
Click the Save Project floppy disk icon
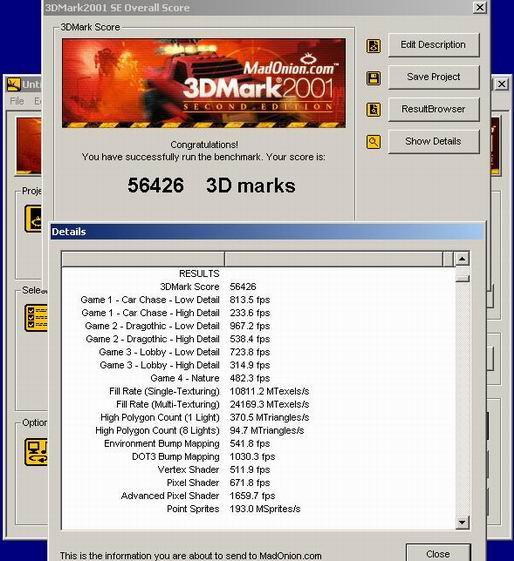pyautogui.click(x=373, y=78)
